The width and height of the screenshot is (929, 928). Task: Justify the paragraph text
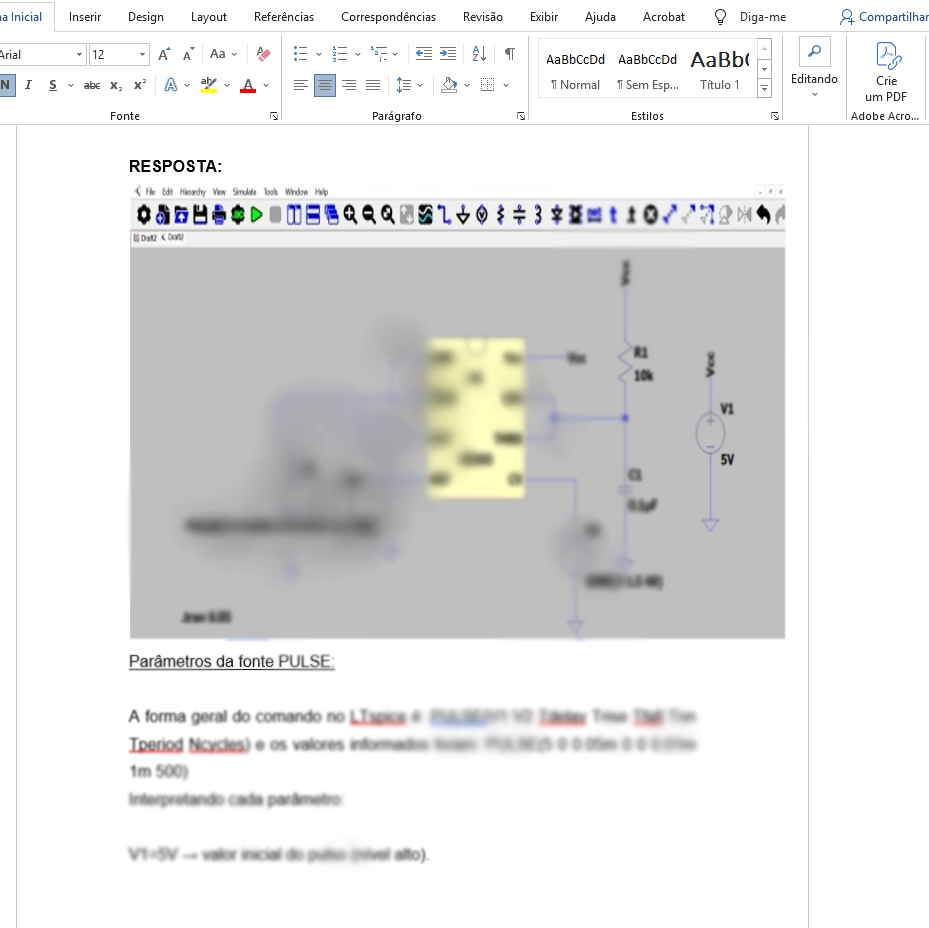click(373, 85)
